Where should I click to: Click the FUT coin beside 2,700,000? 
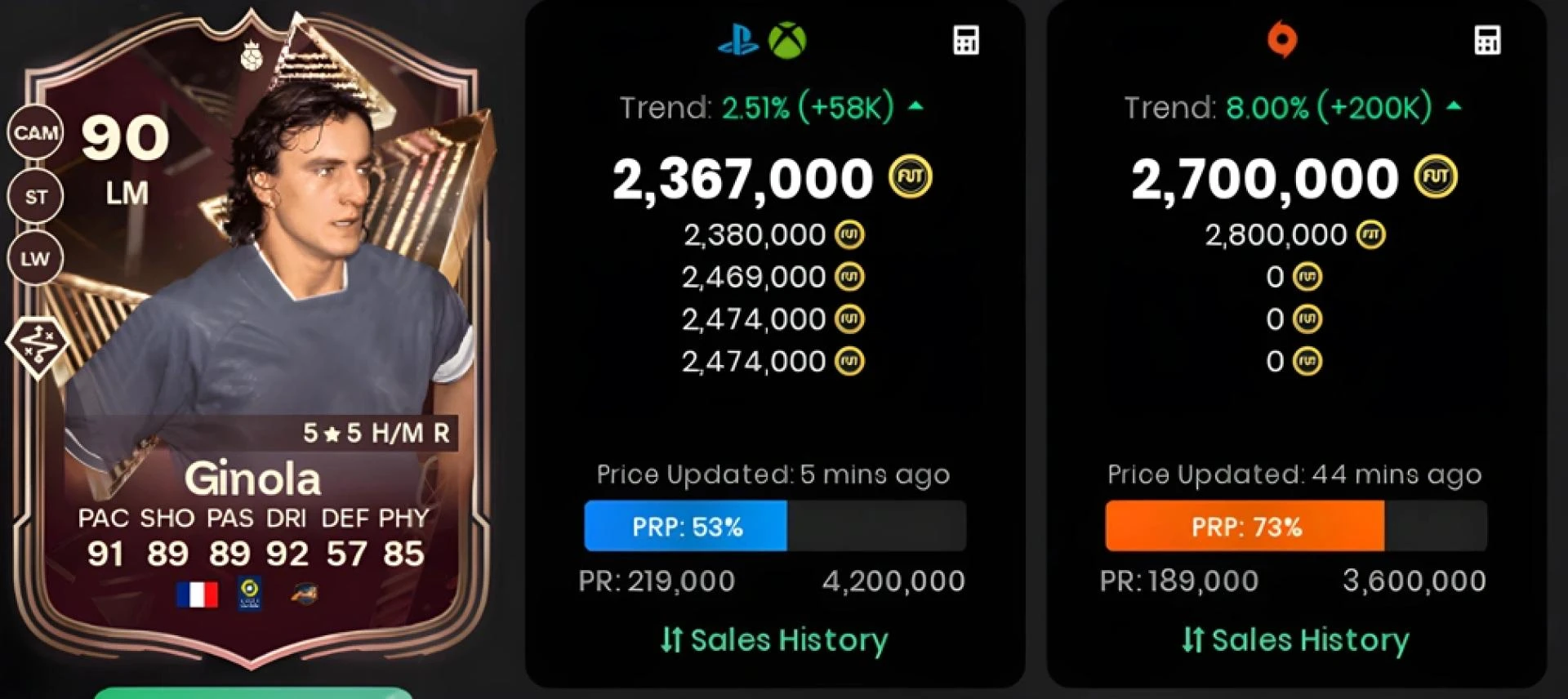(x=1436, y=177)
